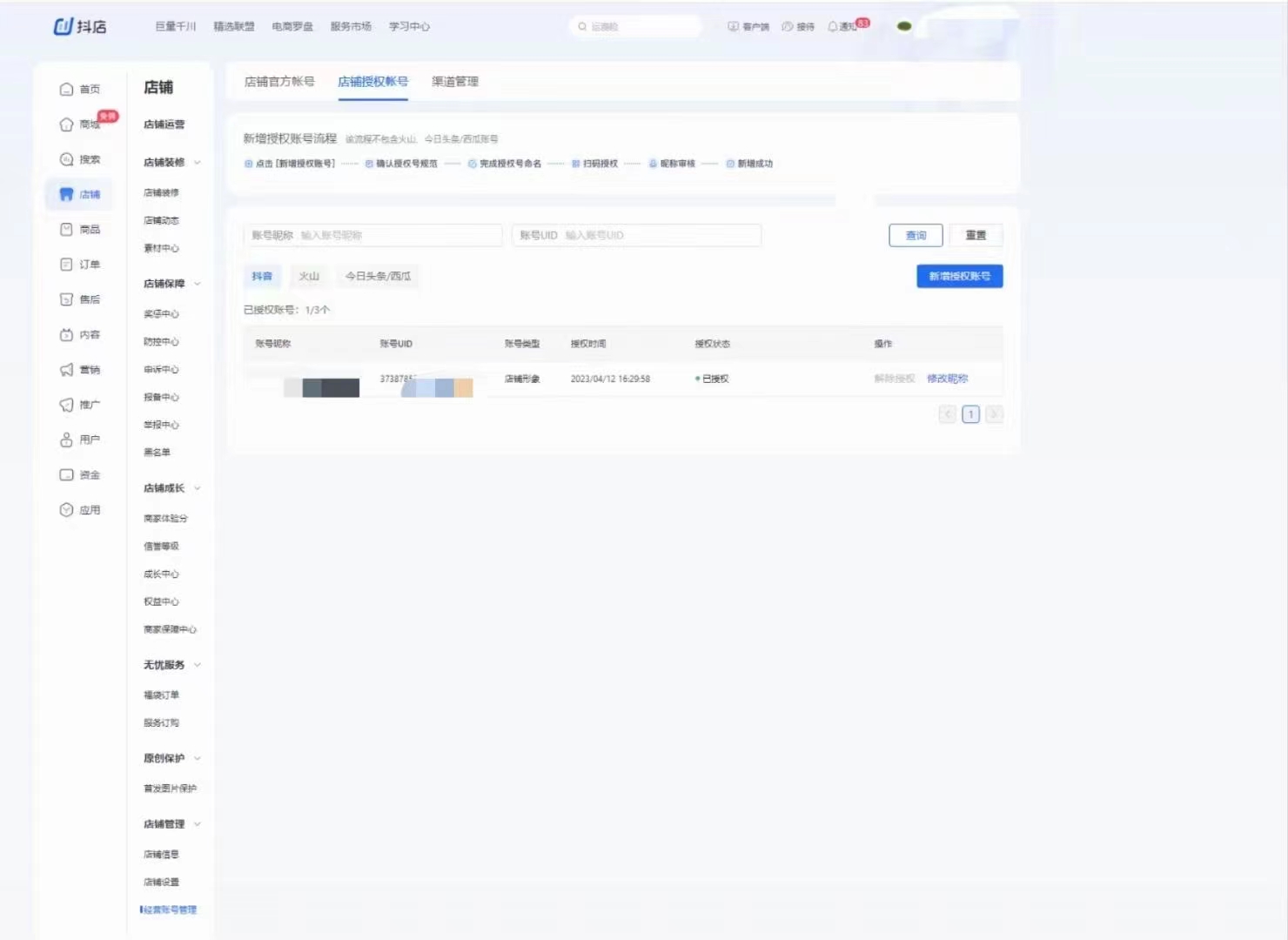1288x940 pixels.
Task: Click the 重置 reset button
Action: pos(976,236)
